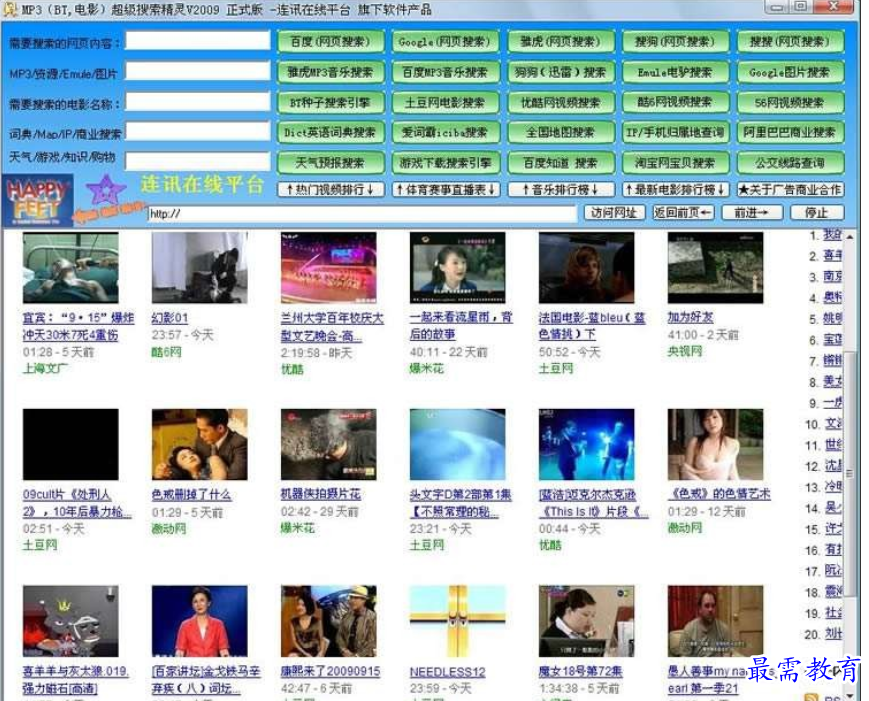Screen dimensions: 869x701
Task: Click the 天气预报搜索 button
Action: tap(330, 162)
